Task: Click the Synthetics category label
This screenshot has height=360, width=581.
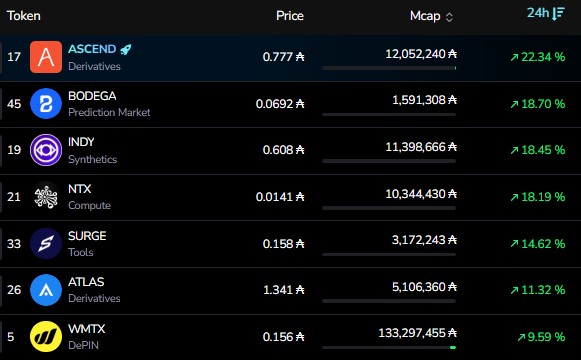Action: click(x=93, y=160)
